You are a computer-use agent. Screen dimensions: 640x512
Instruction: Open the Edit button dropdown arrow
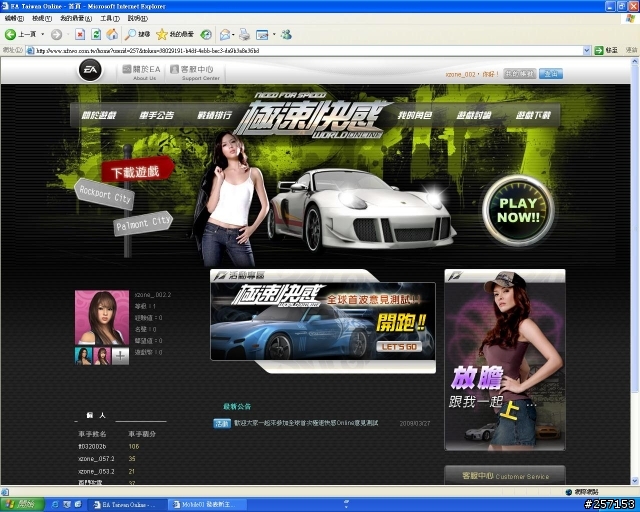[x=274, y=35]
